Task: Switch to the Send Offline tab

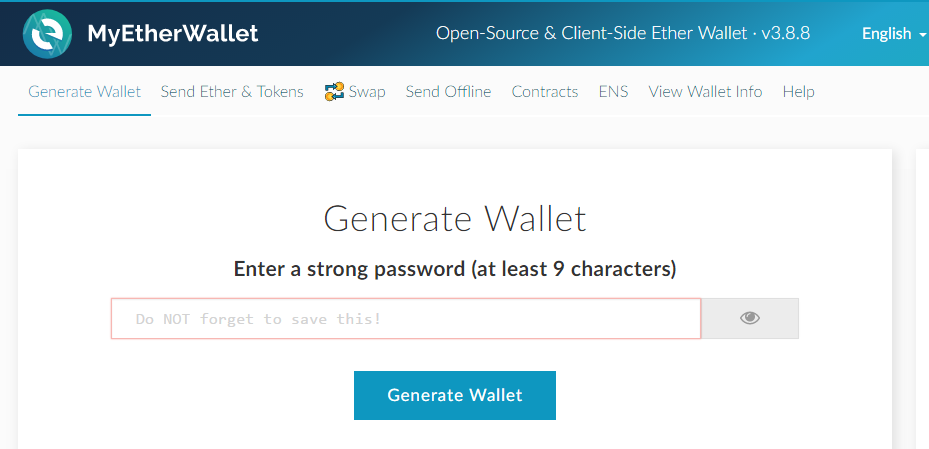Action: pos(448,92)
